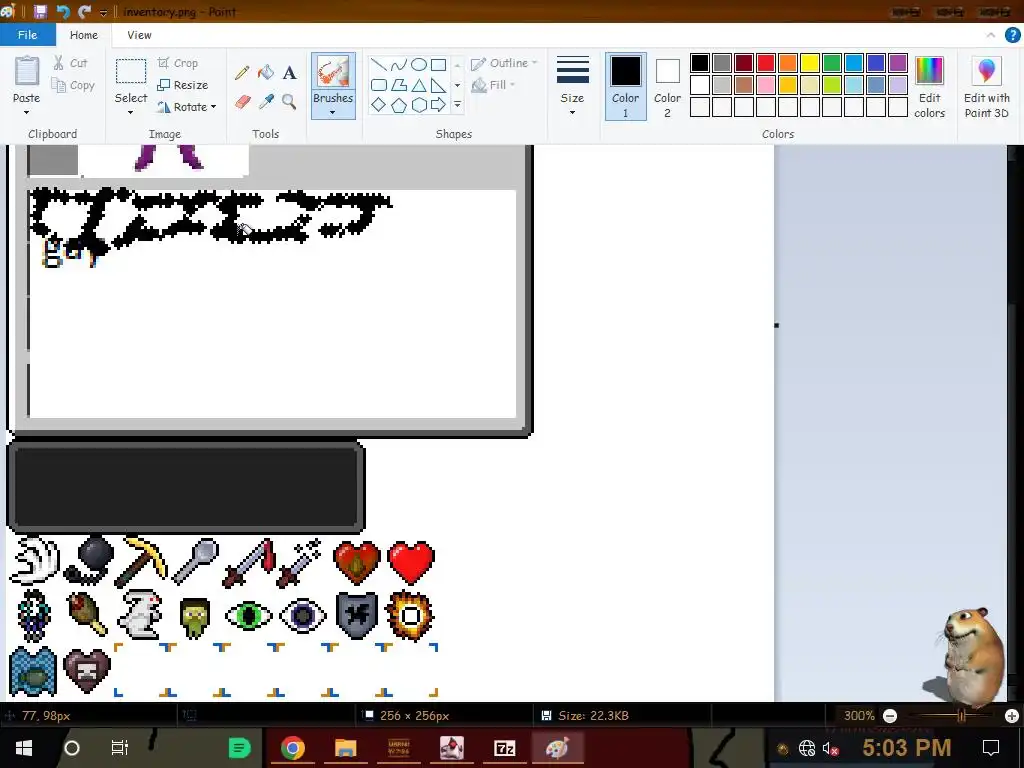Open Edit with Paint 3D
The width and height of the screenshot is (1024, 768).
click(987, 87)
